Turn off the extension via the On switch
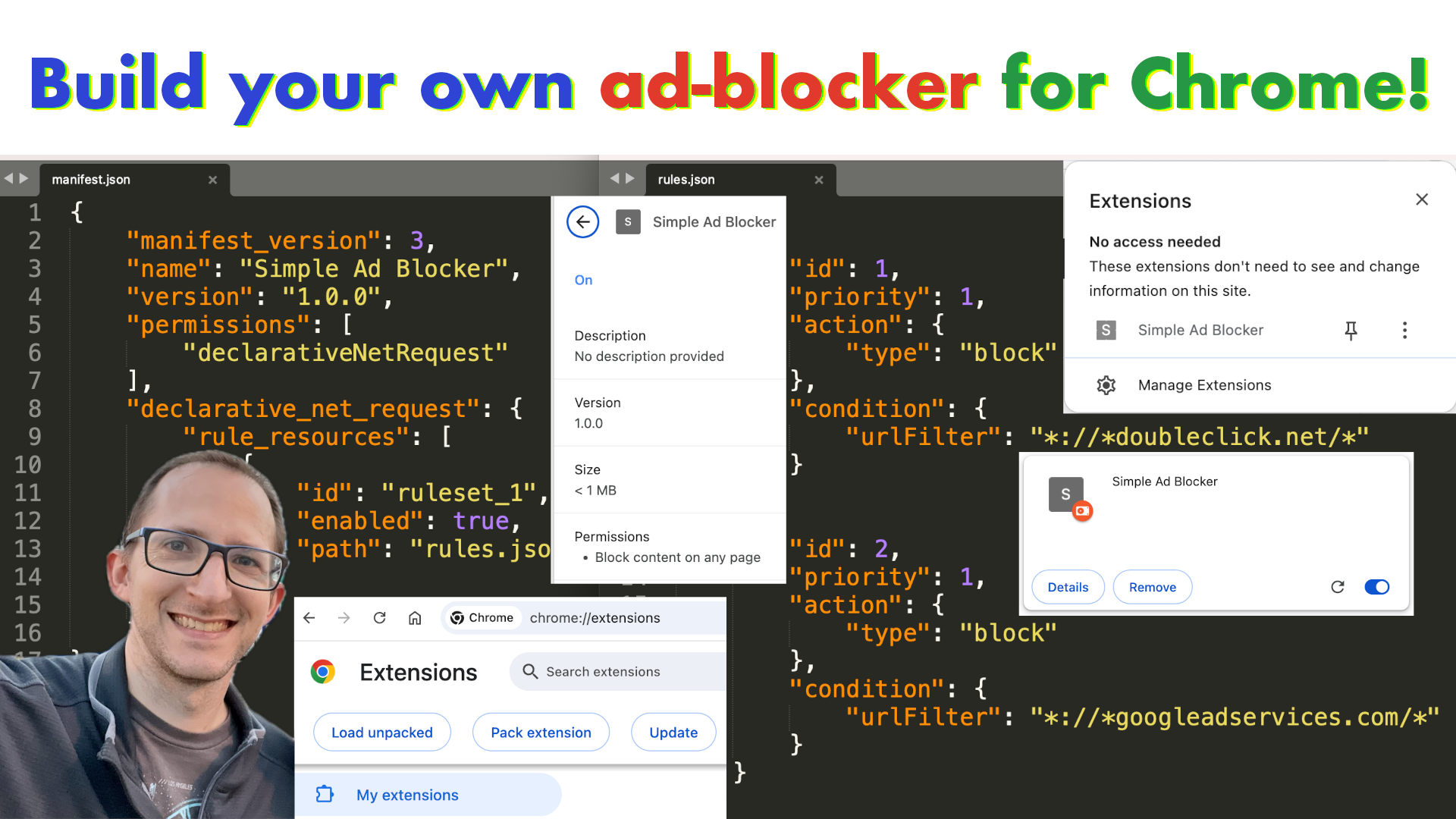This screenshot has height=819, width=1456. click(583, 280)
